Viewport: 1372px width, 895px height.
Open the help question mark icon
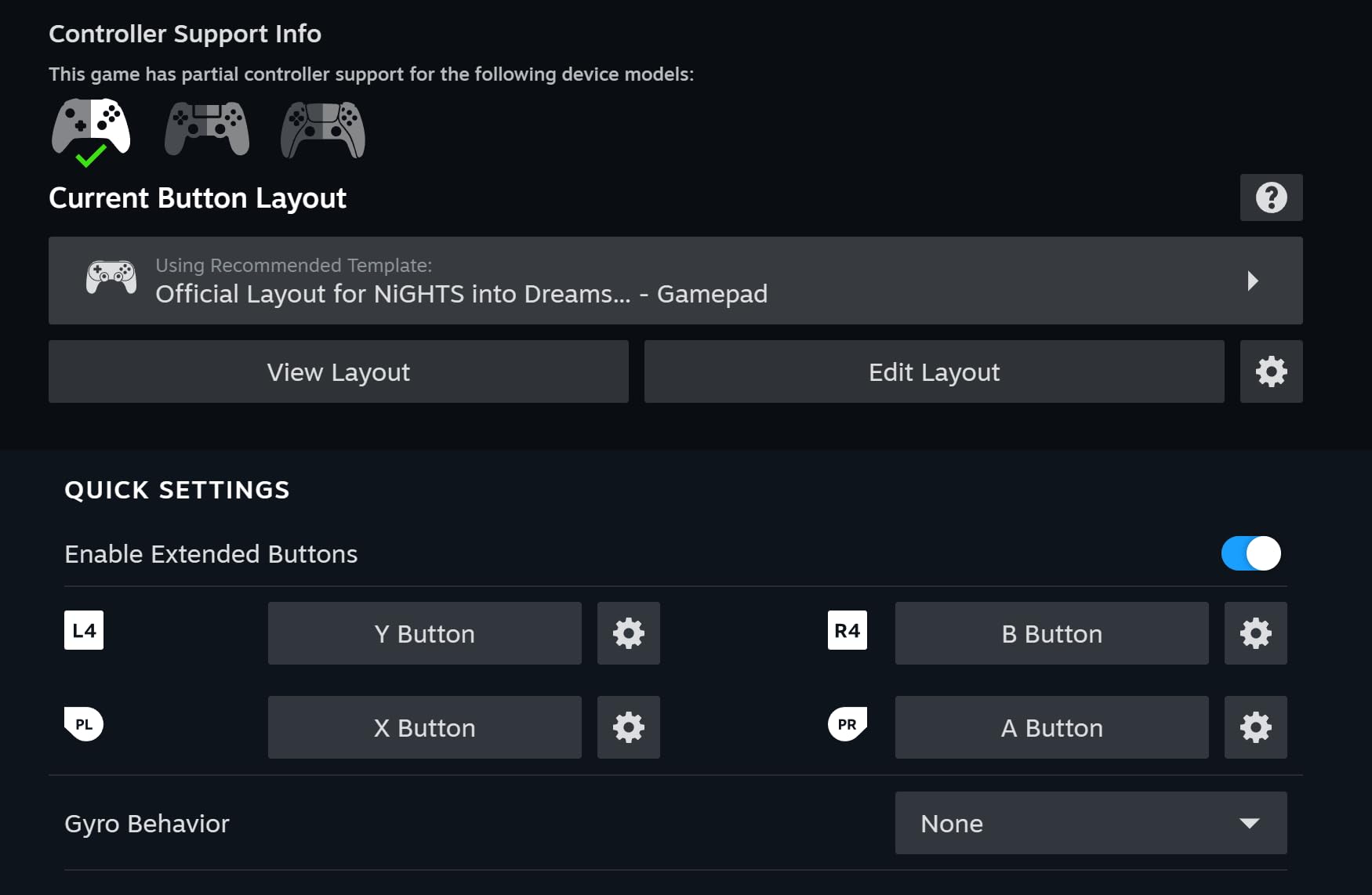(1271, 197)
